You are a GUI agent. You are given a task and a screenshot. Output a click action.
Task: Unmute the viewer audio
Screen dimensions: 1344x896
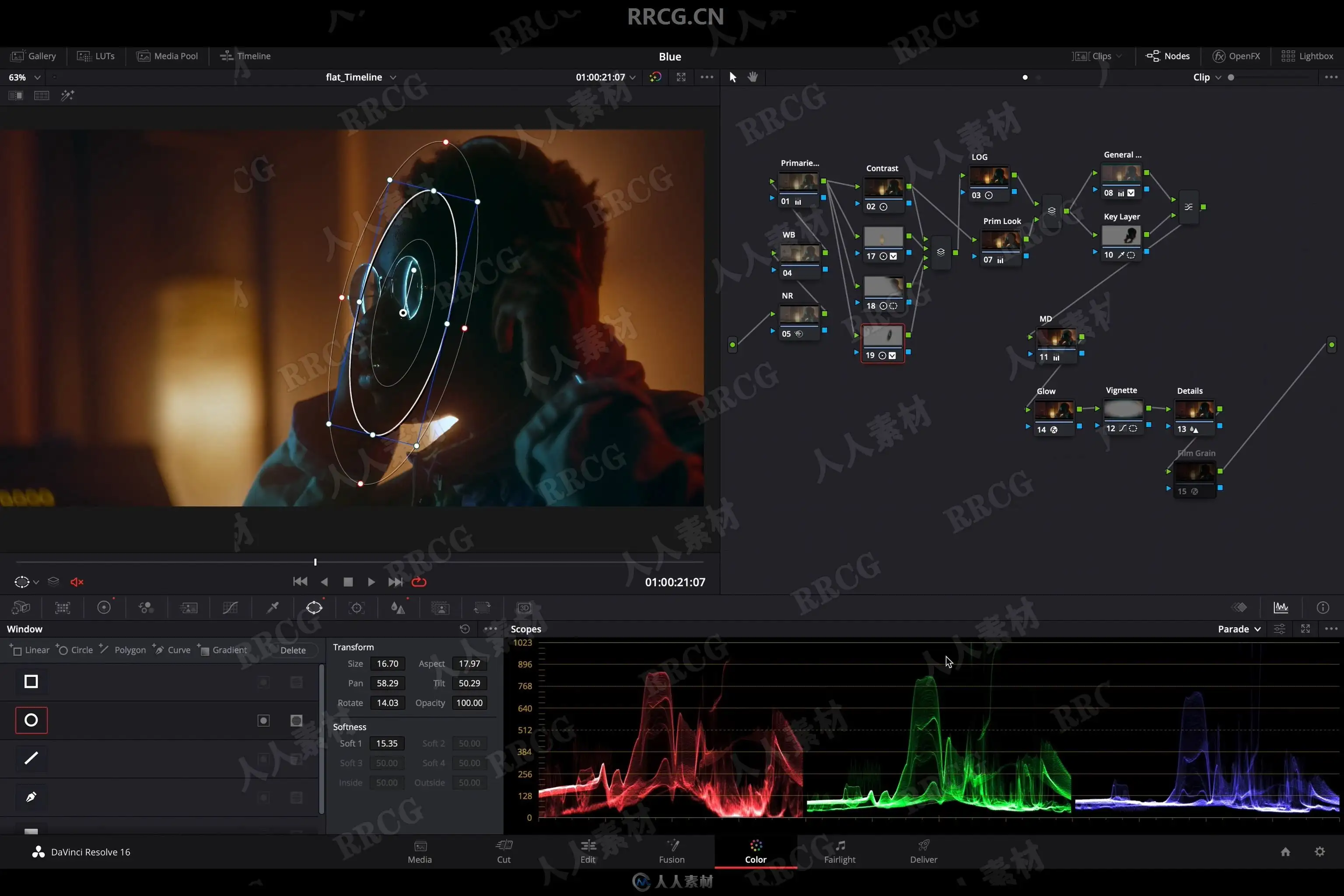click(77, 582)
